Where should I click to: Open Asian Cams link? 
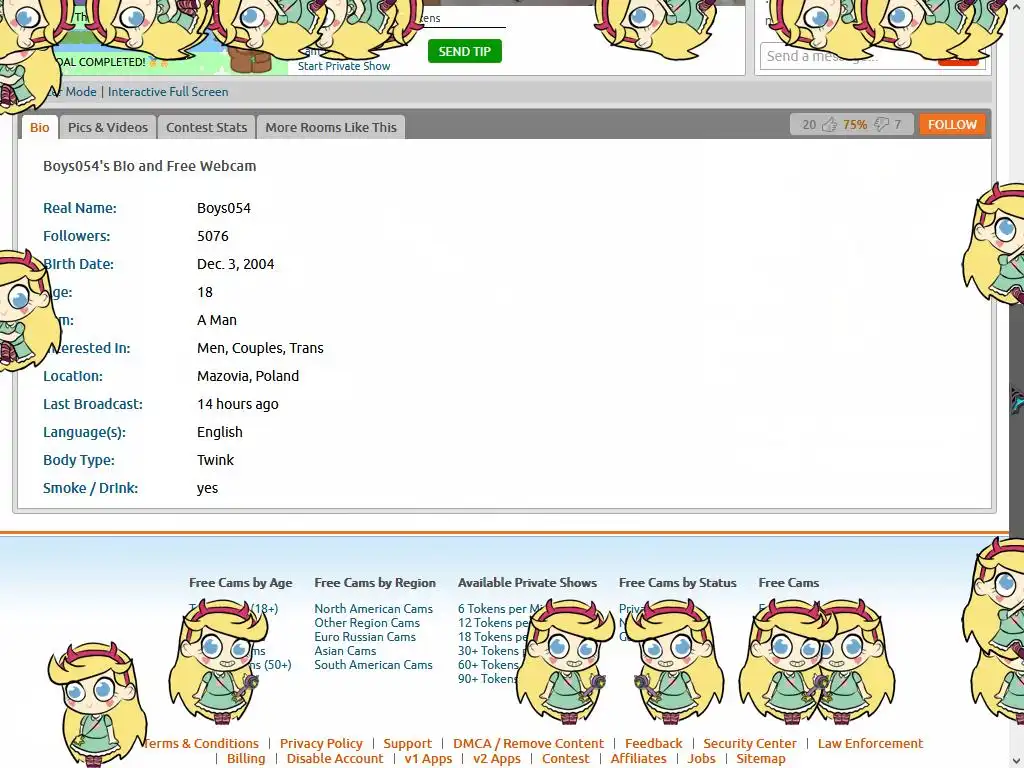(x=345, y=651)
